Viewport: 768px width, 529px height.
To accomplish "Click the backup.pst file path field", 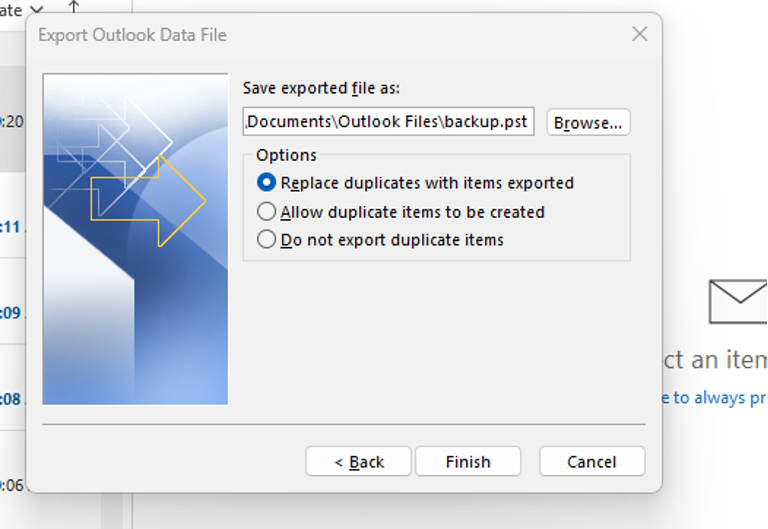I will [x=388, y=121].
